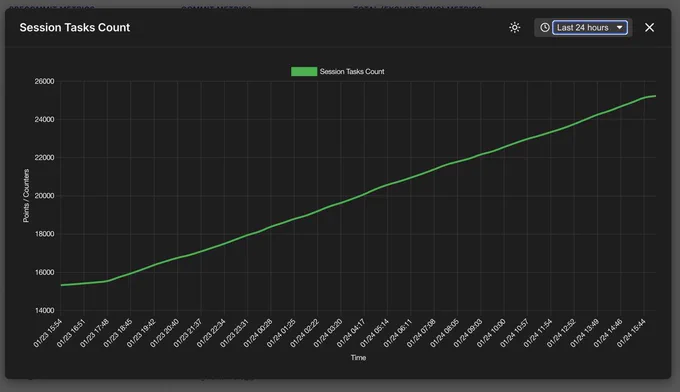Click the 01/23 20:40 time tick label

pos(165,333)
